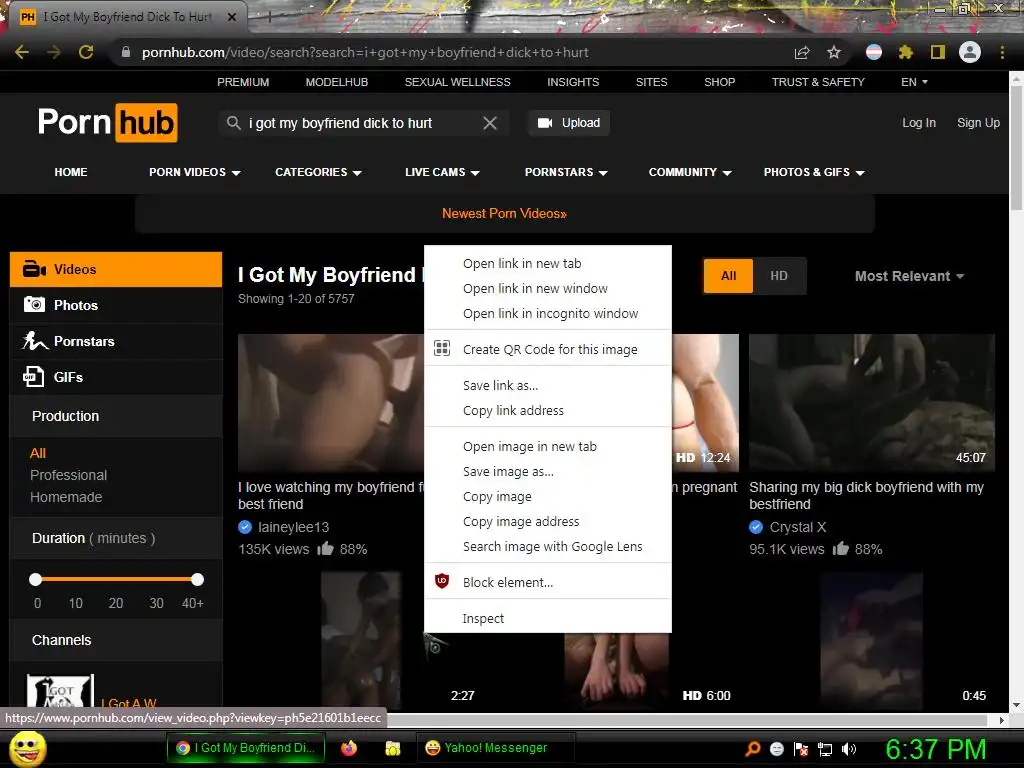The width and height of the screenshot is (1024, 768).
Task: Filter Production by Professional
Action: coord(69,475)
